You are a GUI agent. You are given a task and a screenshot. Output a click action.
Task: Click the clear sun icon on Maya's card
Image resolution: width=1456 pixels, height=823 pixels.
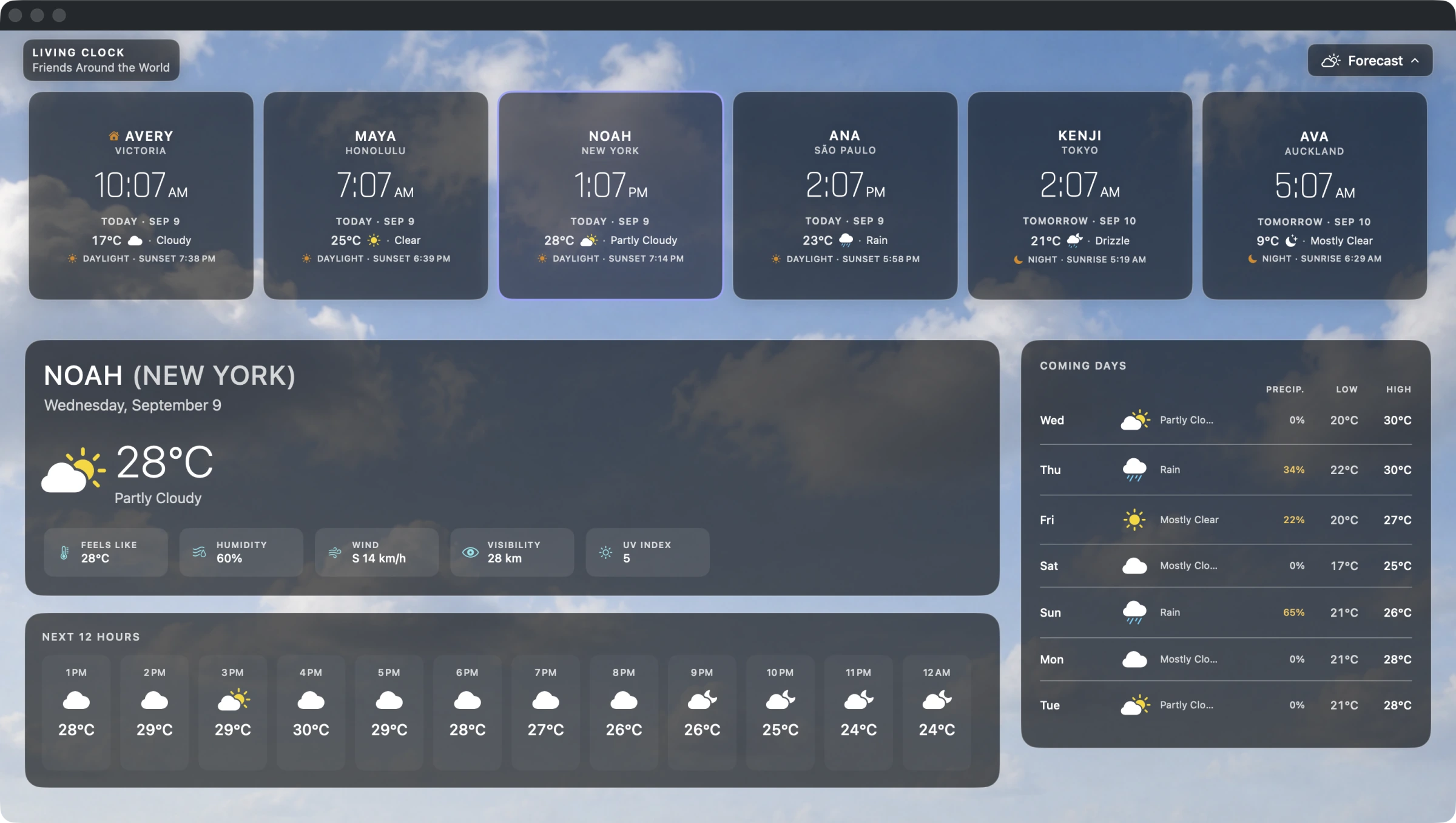(x=374, y=240)
